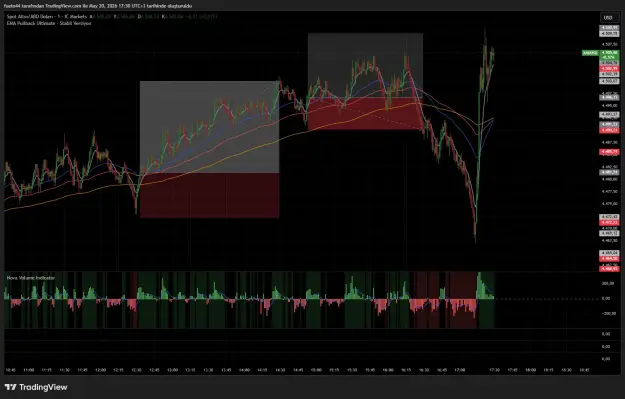Click the 4.507,50 price scale label
This screenshot has width=625, height=399.
[609, 44]
